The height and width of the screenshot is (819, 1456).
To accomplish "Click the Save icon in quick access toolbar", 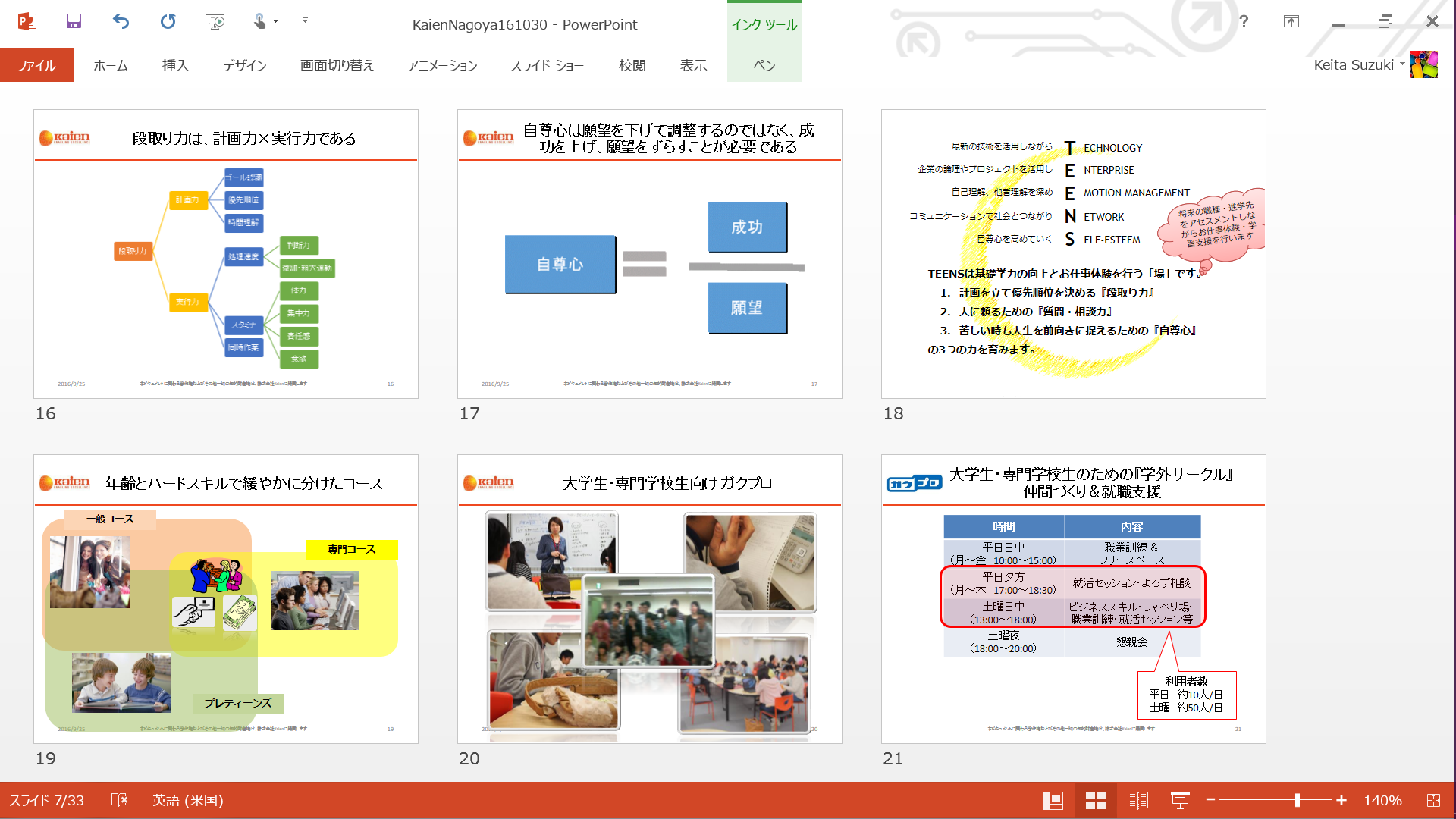I will coord(74,21).
